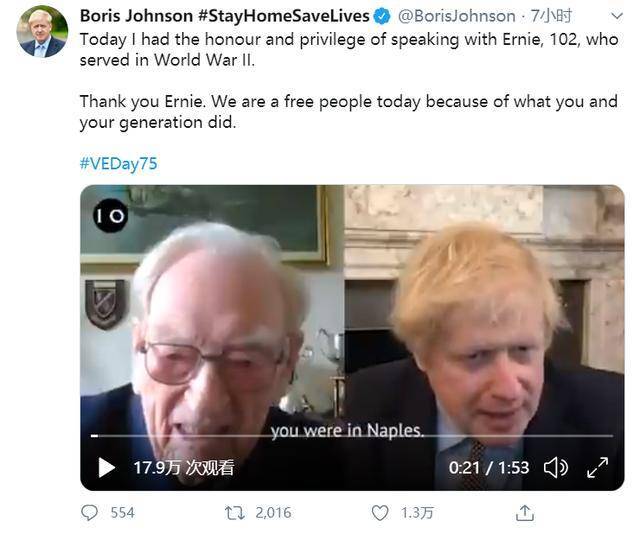Retweet using the retweet arrows icon
The height and width of the screenshot is (534, 640).
pos(235,513)
